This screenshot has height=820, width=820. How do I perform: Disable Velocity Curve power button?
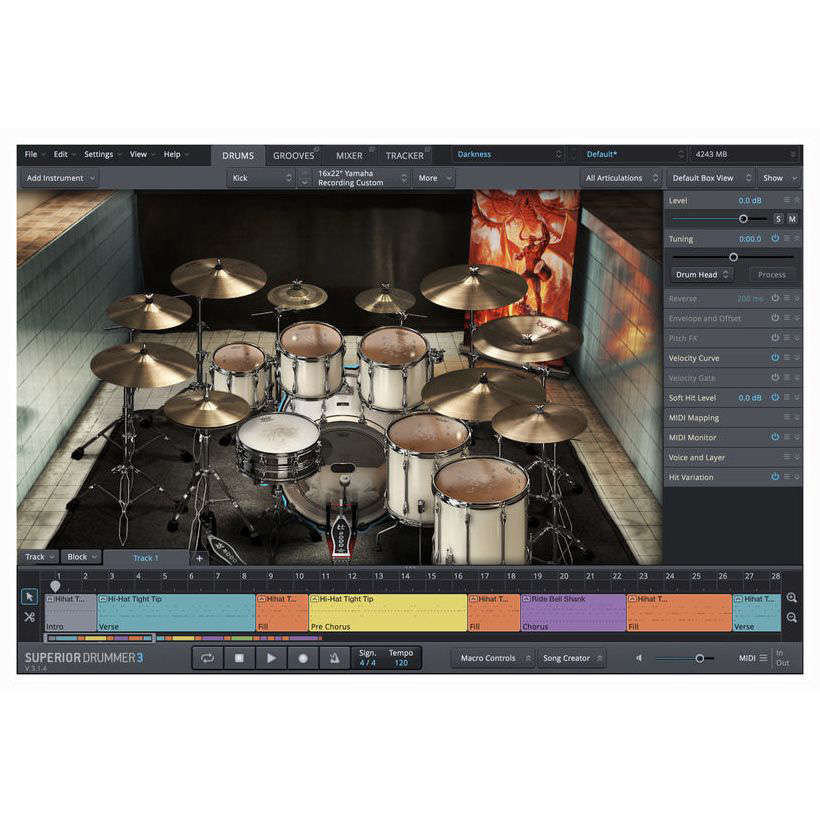coord(775,358)
